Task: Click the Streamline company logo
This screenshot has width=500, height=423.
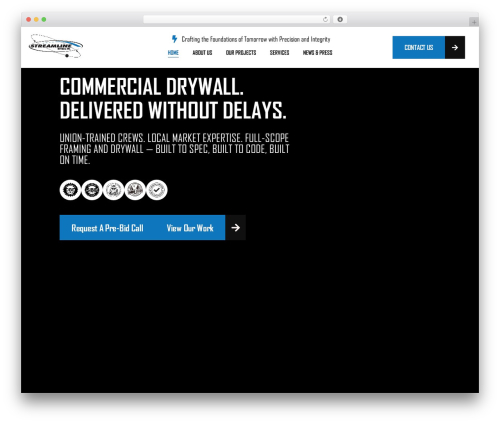Action: pos(56,46)
